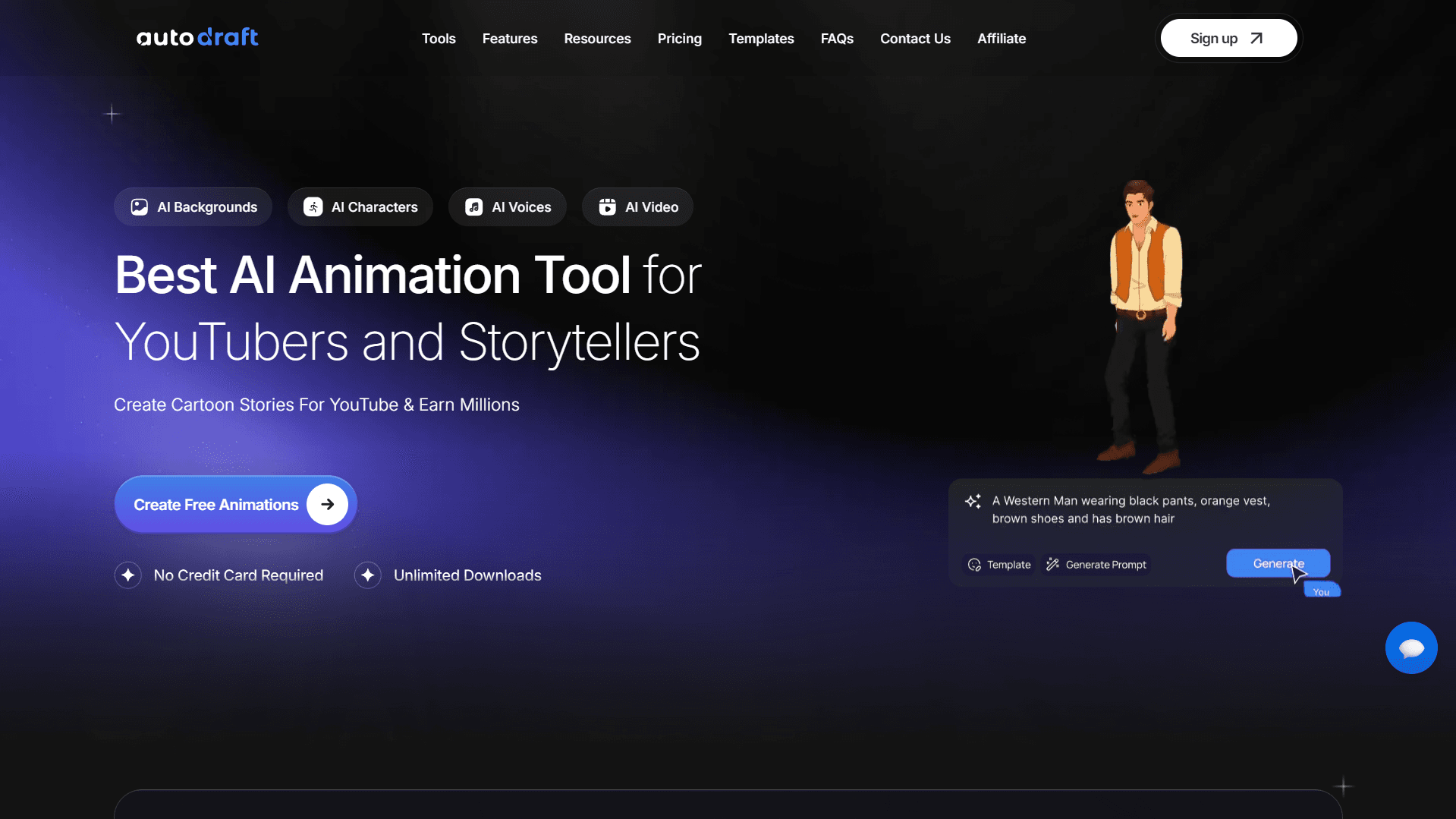
Task: Click the AI Video clapperboard icon
Action: pos(607,207)
